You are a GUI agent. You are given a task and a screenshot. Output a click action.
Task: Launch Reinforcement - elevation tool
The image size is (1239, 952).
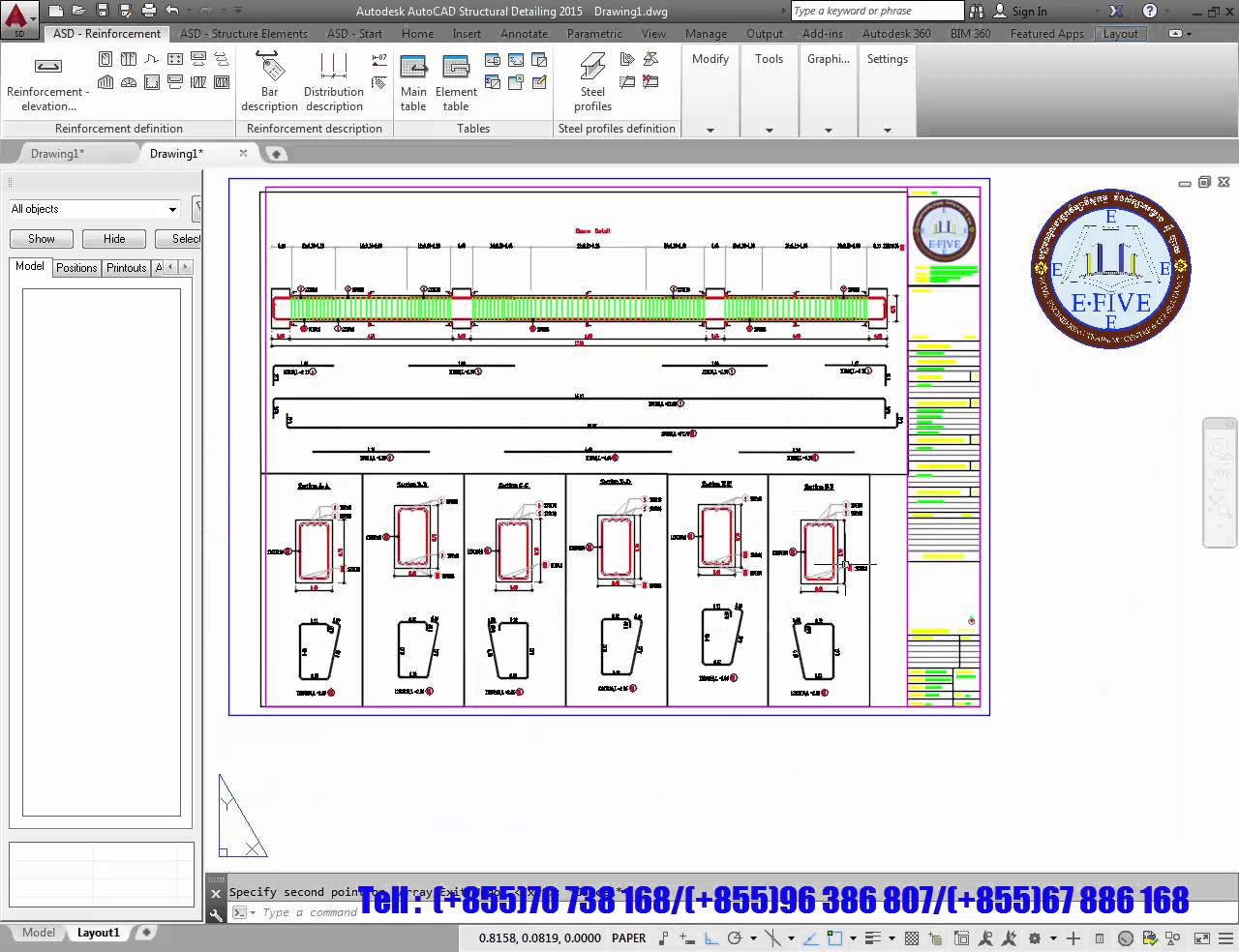tap(46, 81)
